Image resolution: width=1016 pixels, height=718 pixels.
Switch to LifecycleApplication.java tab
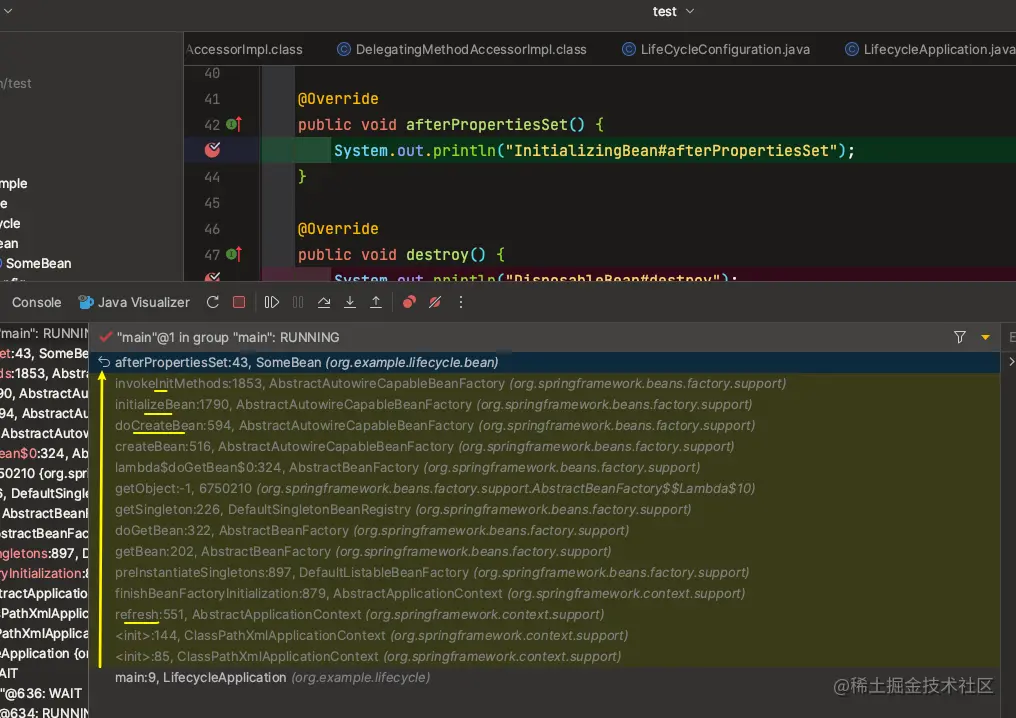click(930, 49)
